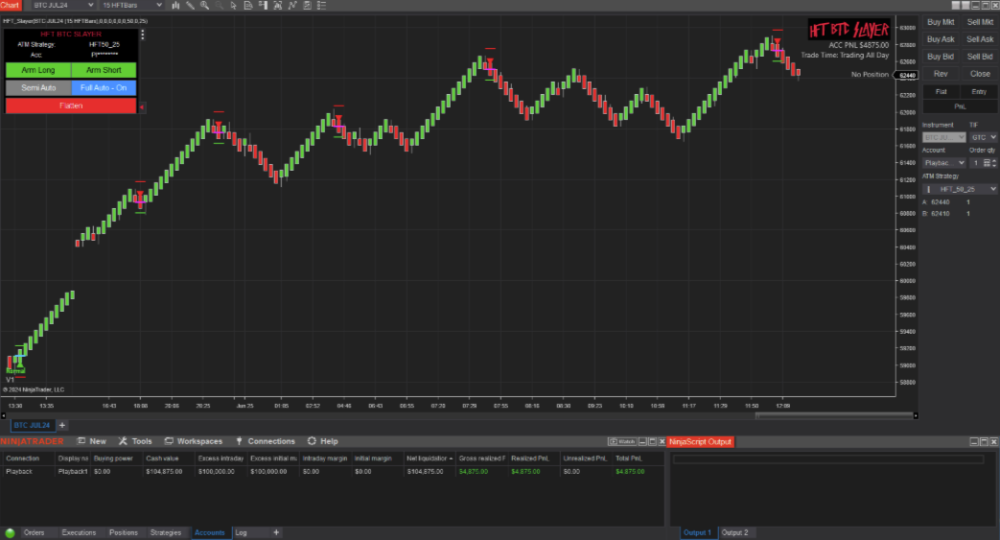Click the Close position button in Chart Trader
The image size is (1000, 540).
pyautogui.click(x=980, y=74)
